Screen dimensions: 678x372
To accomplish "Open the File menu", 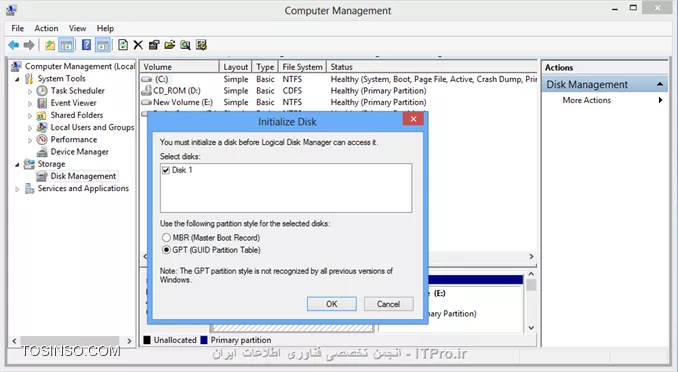I will click(18, 28).
